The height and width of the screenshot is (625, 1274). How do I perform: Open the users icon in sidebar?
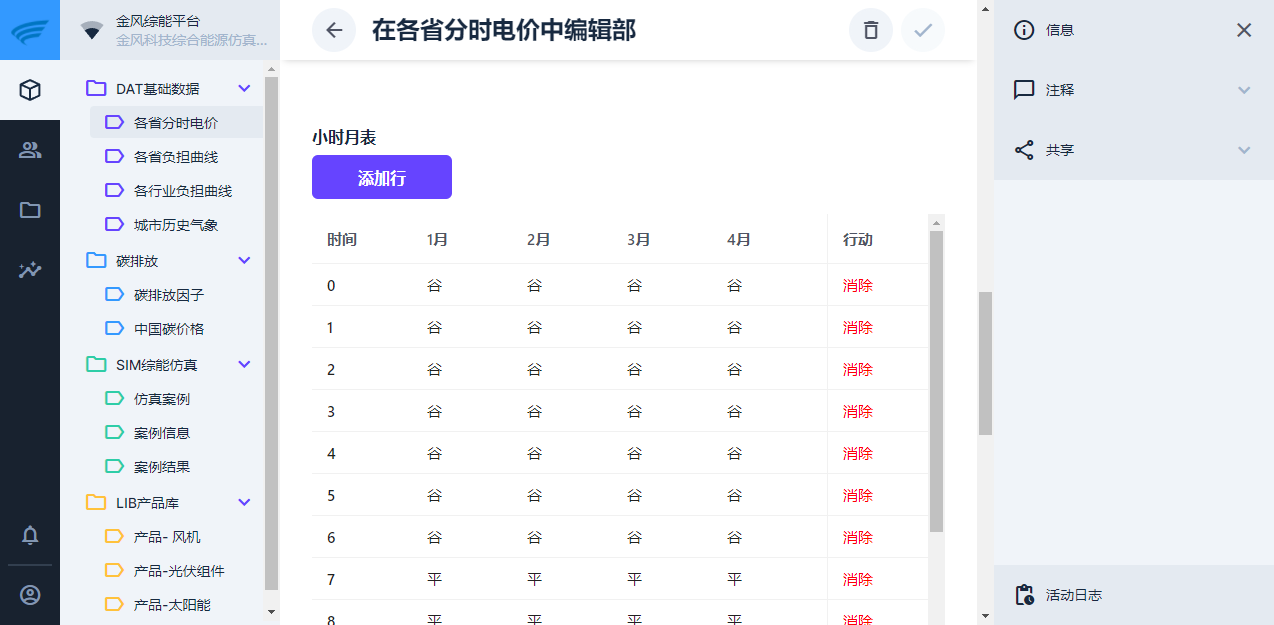click(30, 151)
